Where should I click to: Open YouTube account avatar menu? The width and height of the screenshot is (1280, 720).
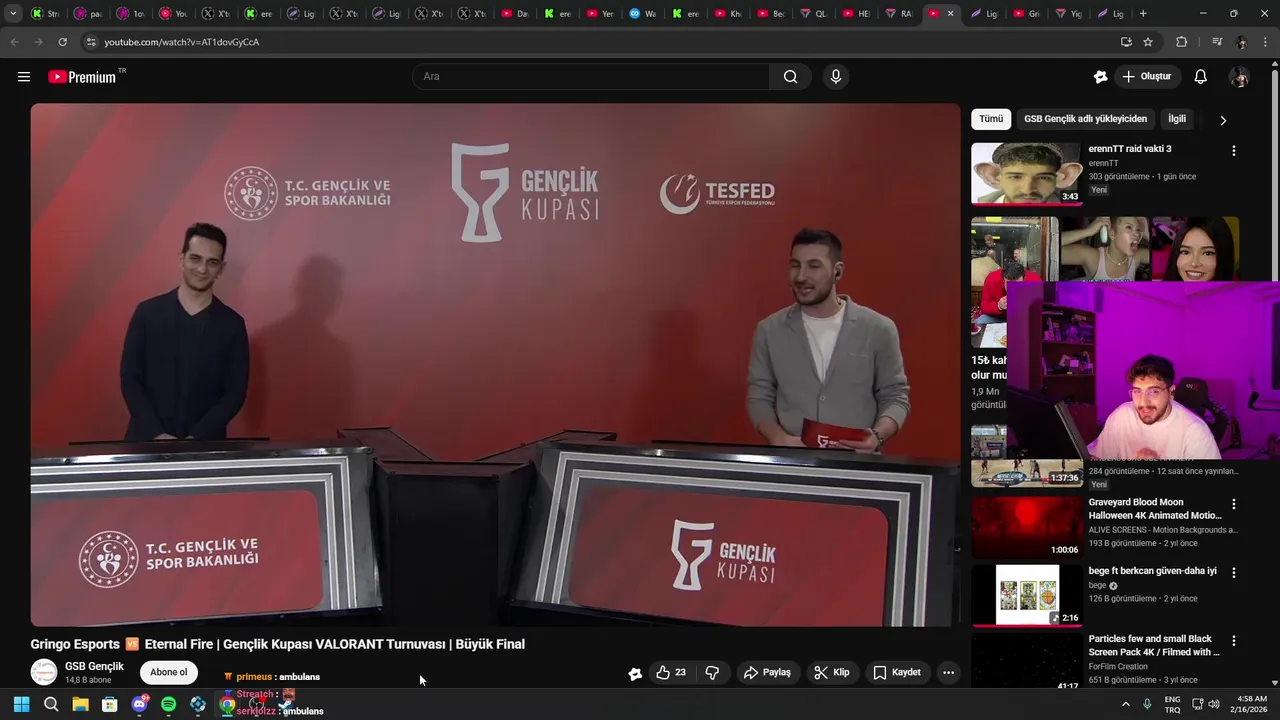1239,77
